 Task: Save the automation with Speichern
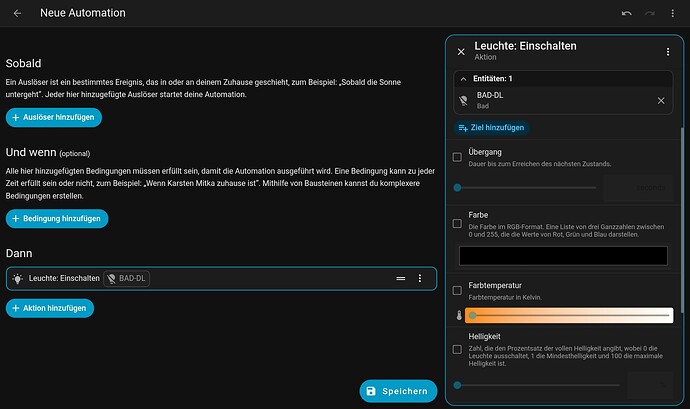point(398,391)
